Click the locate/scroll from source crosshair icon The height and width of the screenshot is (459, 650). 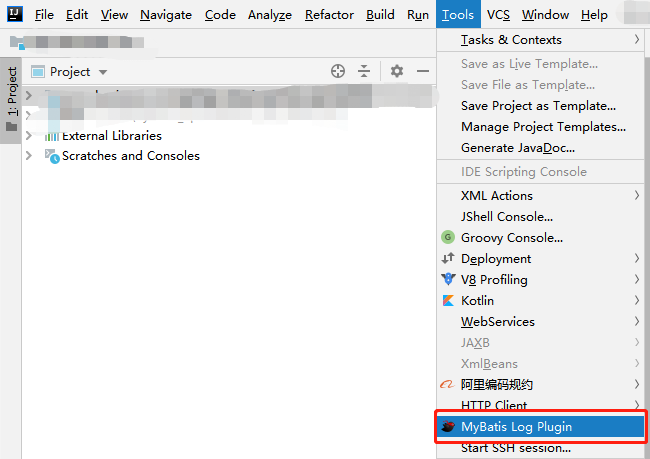(x=338, y=71)
